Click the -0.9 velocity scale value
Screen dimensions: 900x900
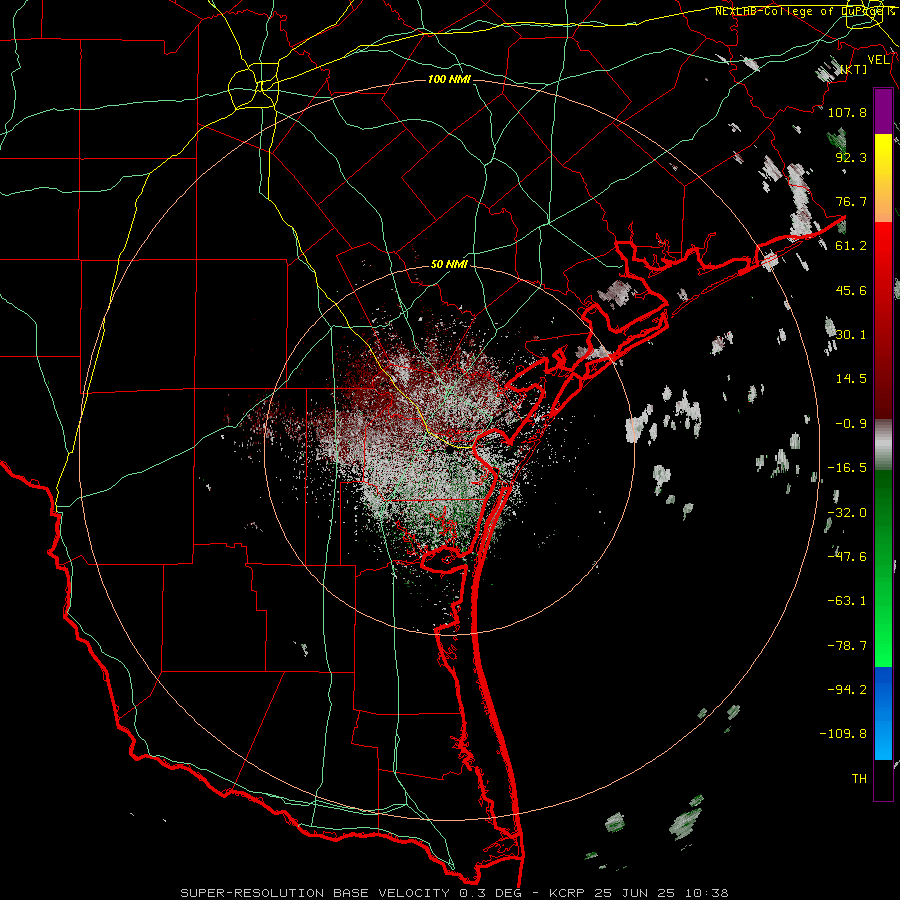tap(851, 424)
